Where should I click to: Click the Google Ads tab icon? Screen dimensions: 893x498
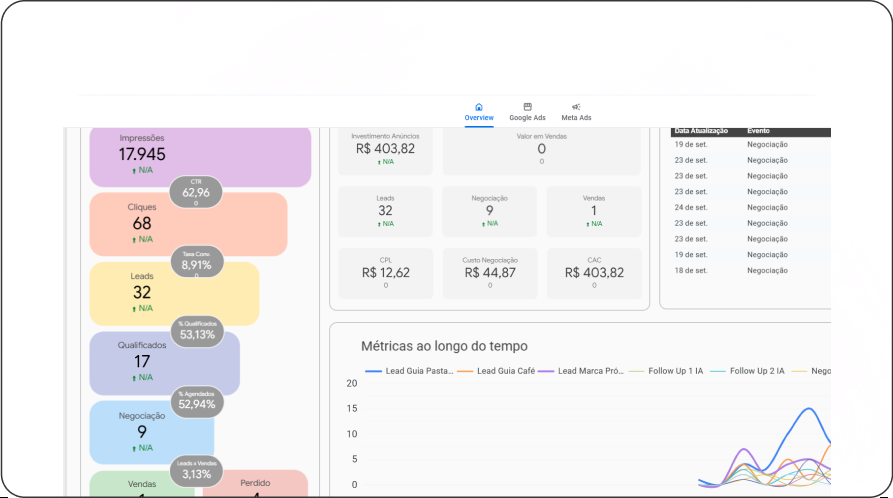click(527, 107)
